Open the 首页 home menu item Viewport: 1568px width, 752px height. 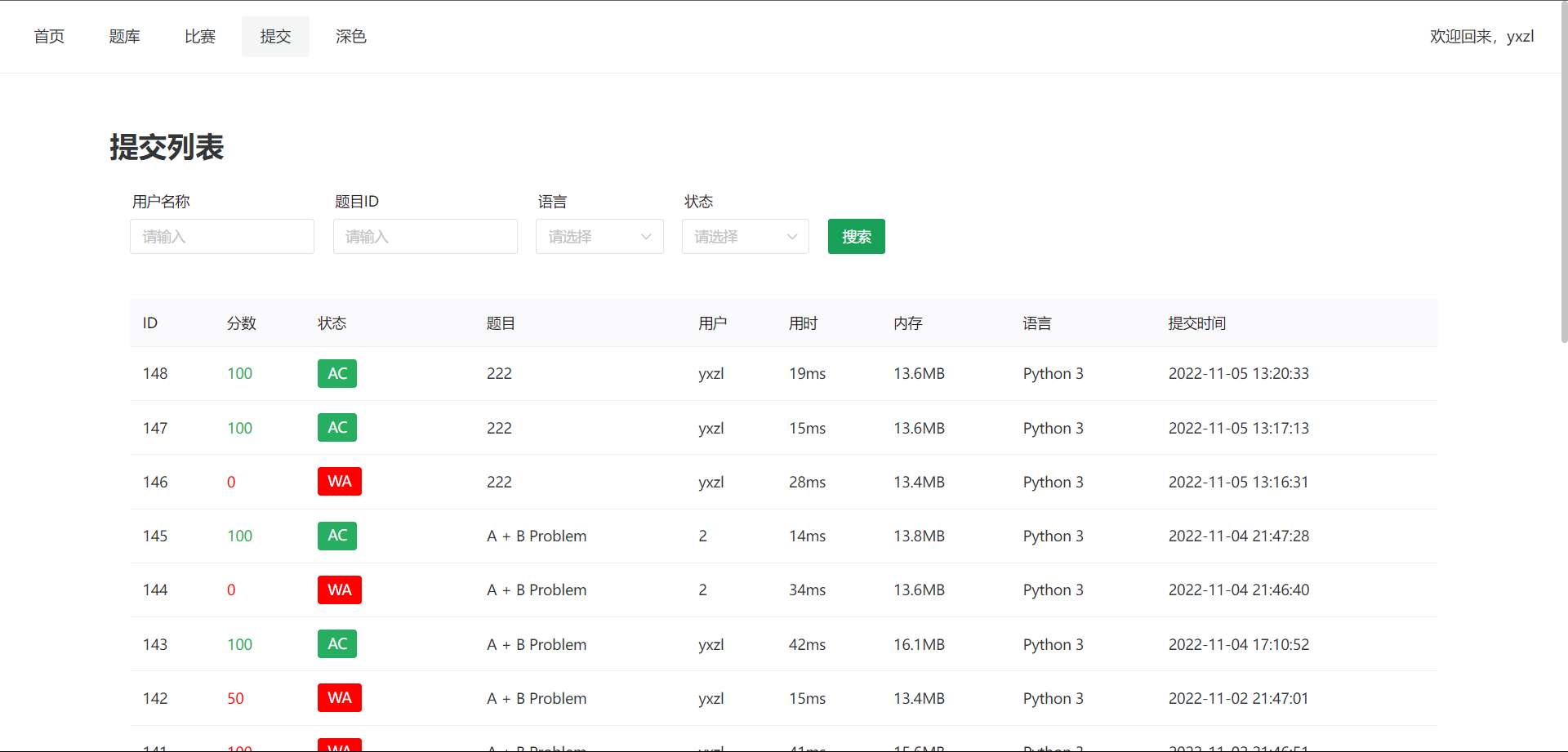tap(49, 37)
